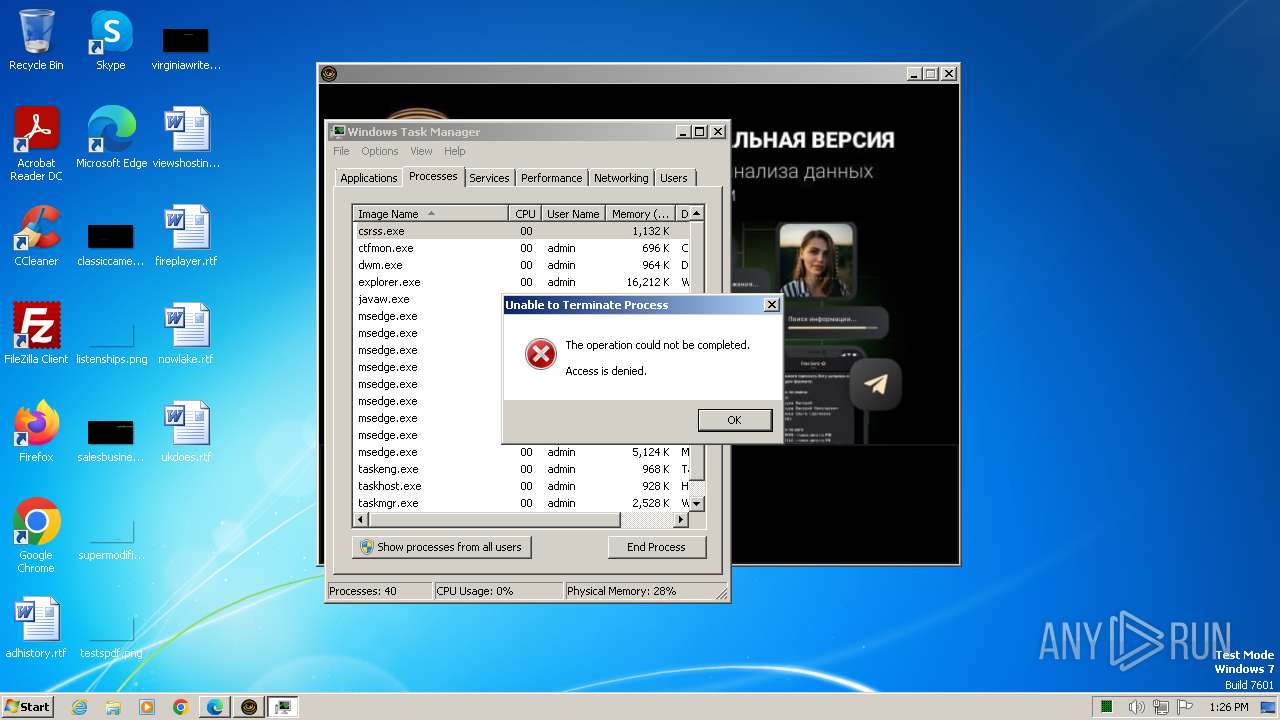Select supermodifi... file on desktop
The width and height of the screenshot is (1280, 720).
point(111,538)
